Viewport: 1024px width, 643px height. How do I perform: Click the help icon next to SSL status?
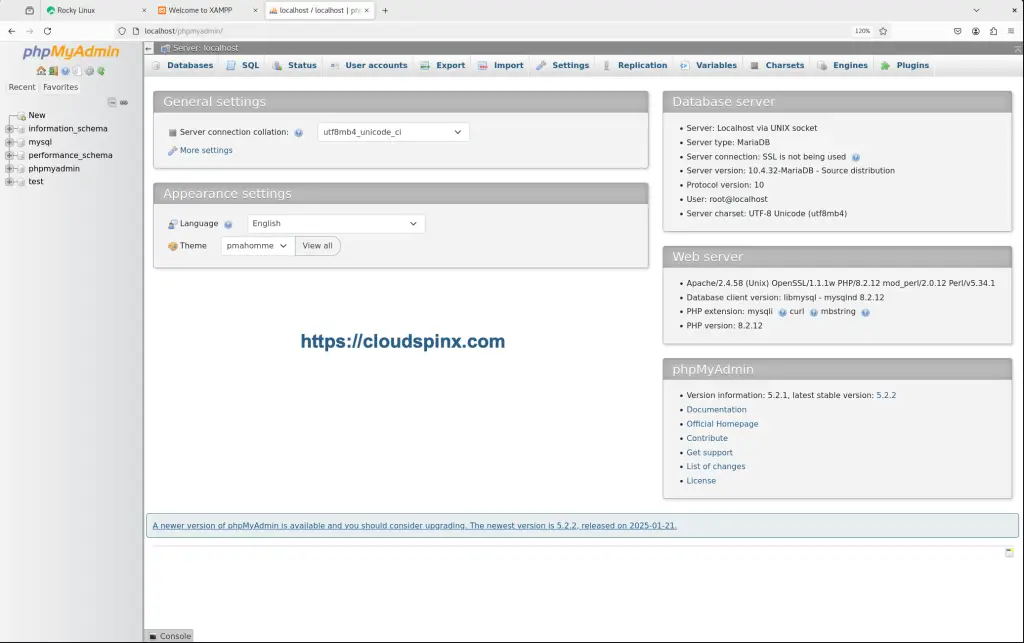point(856,156)
